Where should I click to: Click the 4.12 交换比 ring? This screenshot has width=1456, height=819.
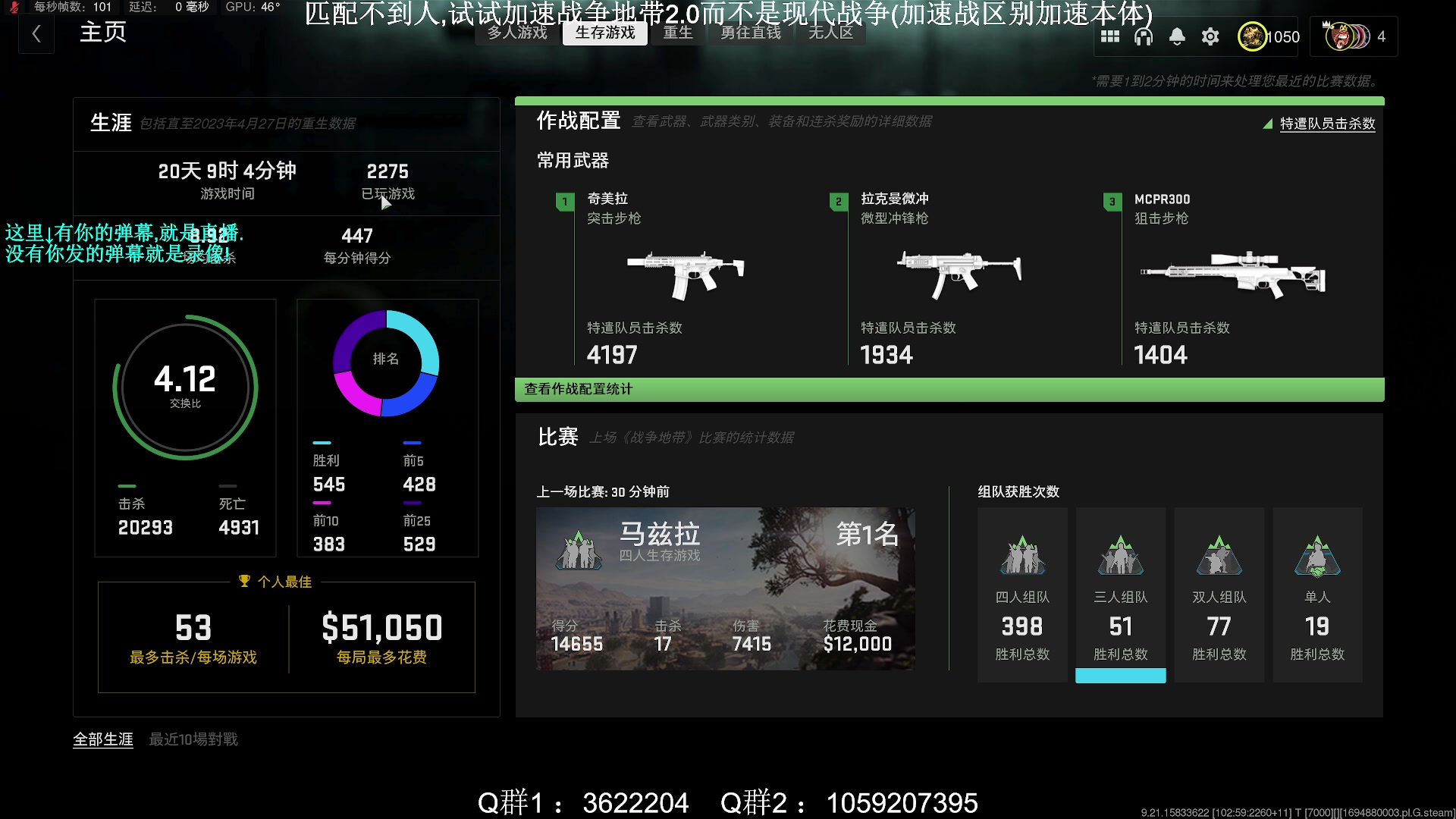(x=185, y=388)
